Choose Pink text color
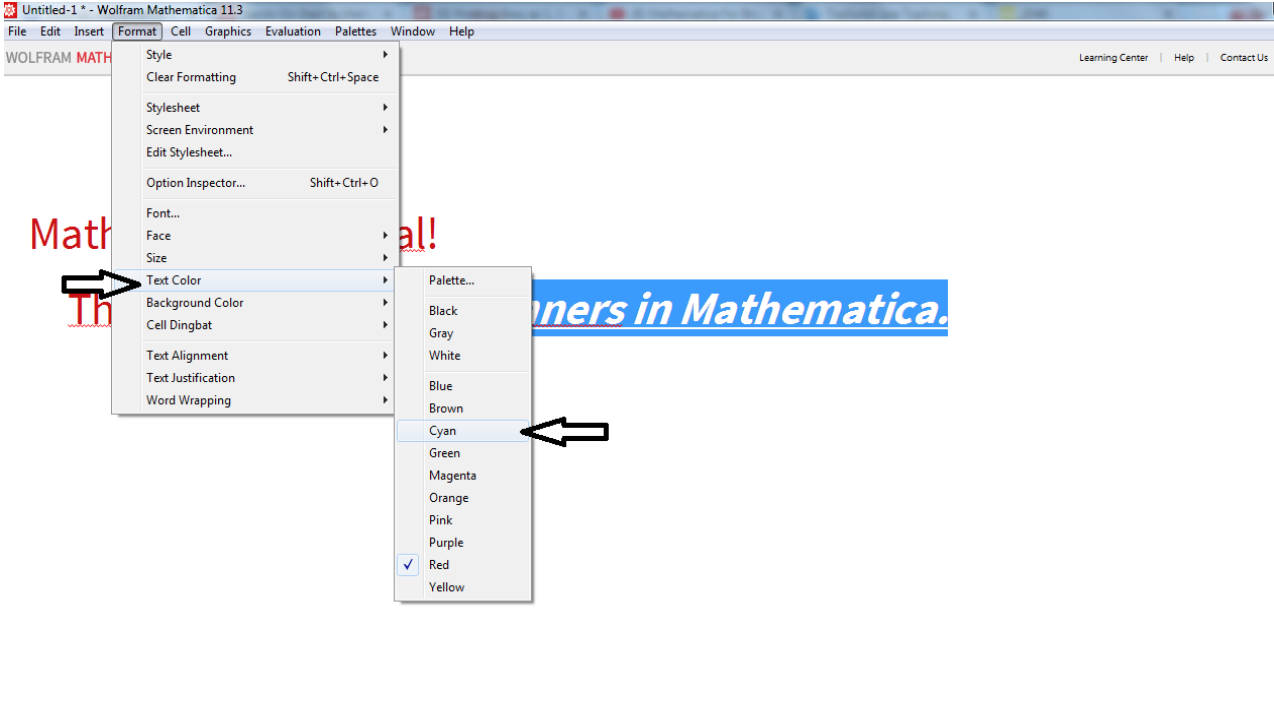 [x=463, y=520]
